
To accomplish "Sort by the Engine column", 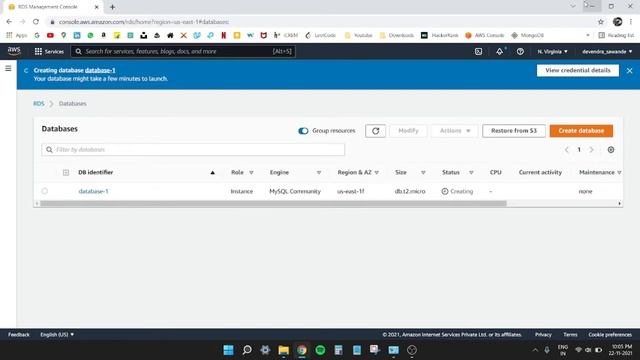I will (319, 173).
